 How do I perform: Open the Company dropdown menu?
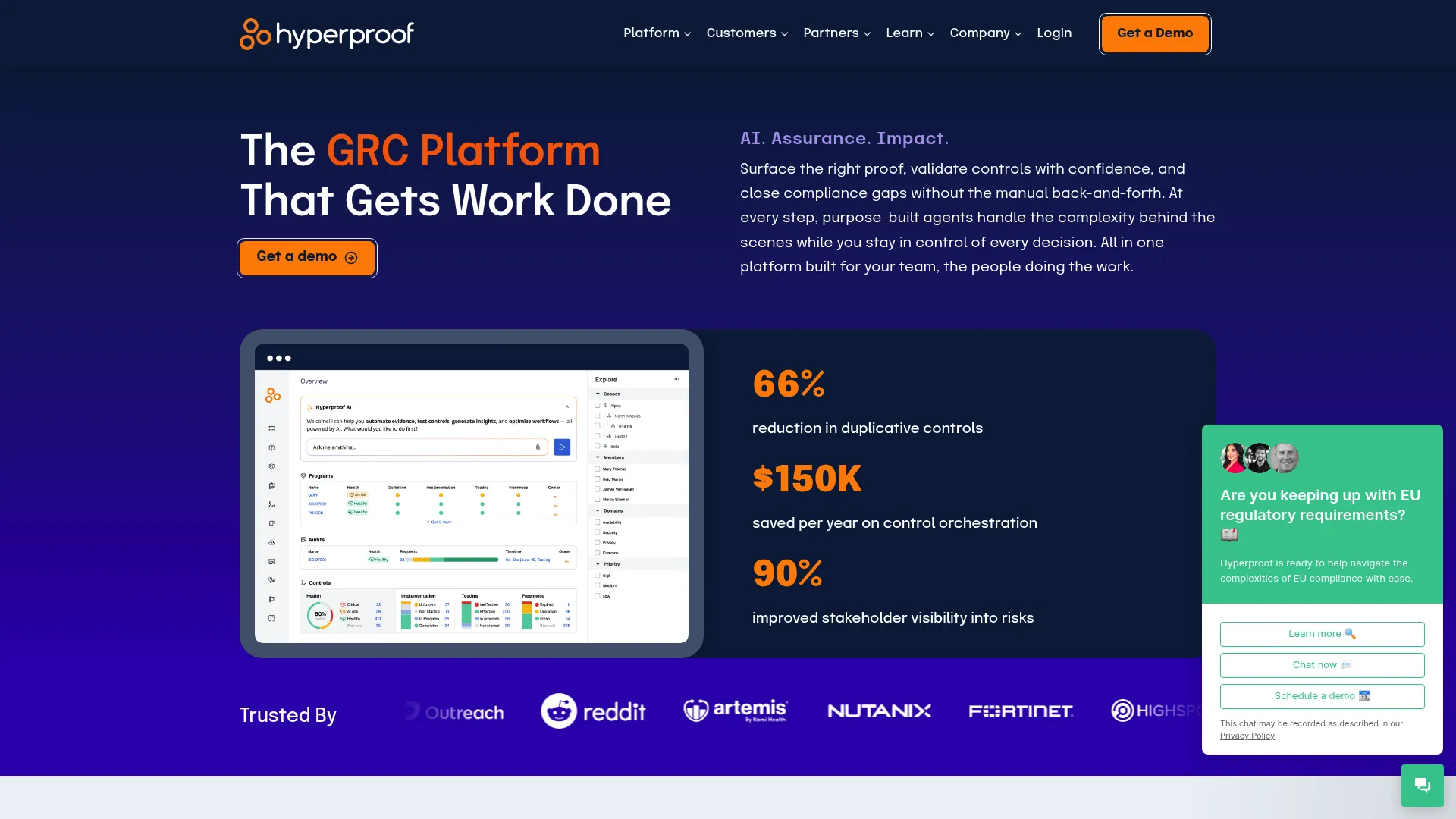[x=985, y=33]
